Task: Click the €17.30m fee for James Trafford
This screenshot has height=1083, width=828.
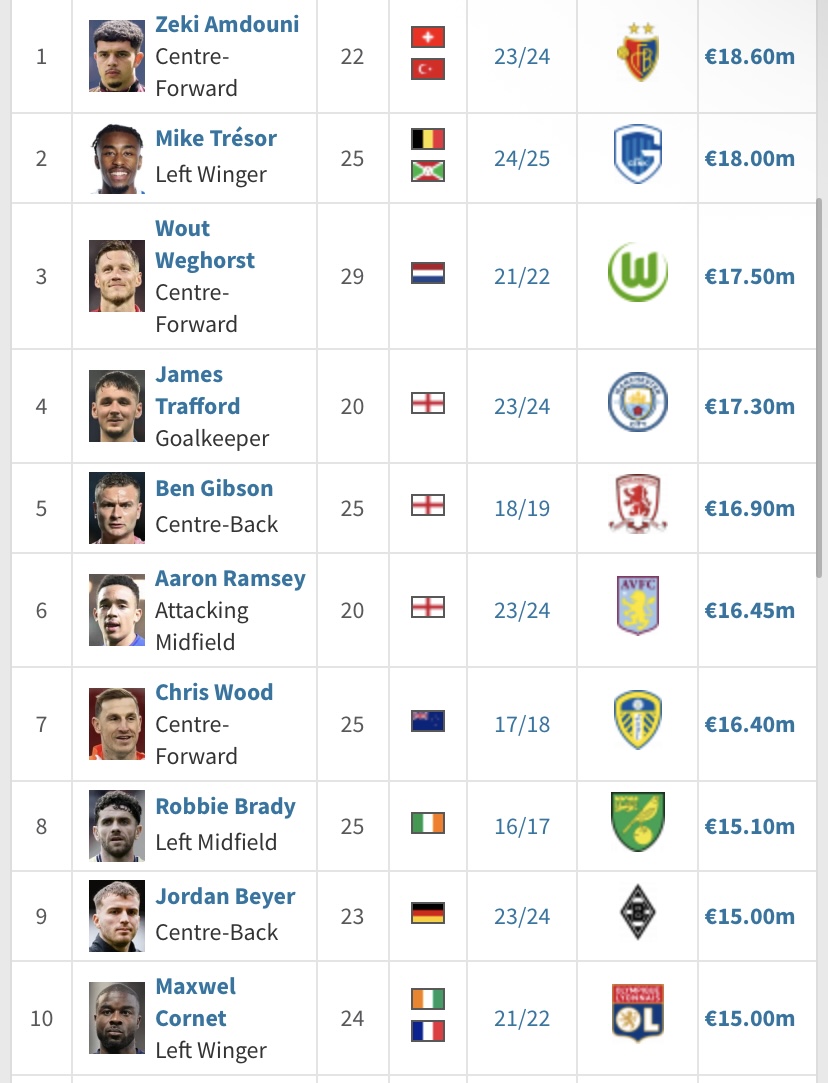Action: pyautogui.click(x=750, y=406)
